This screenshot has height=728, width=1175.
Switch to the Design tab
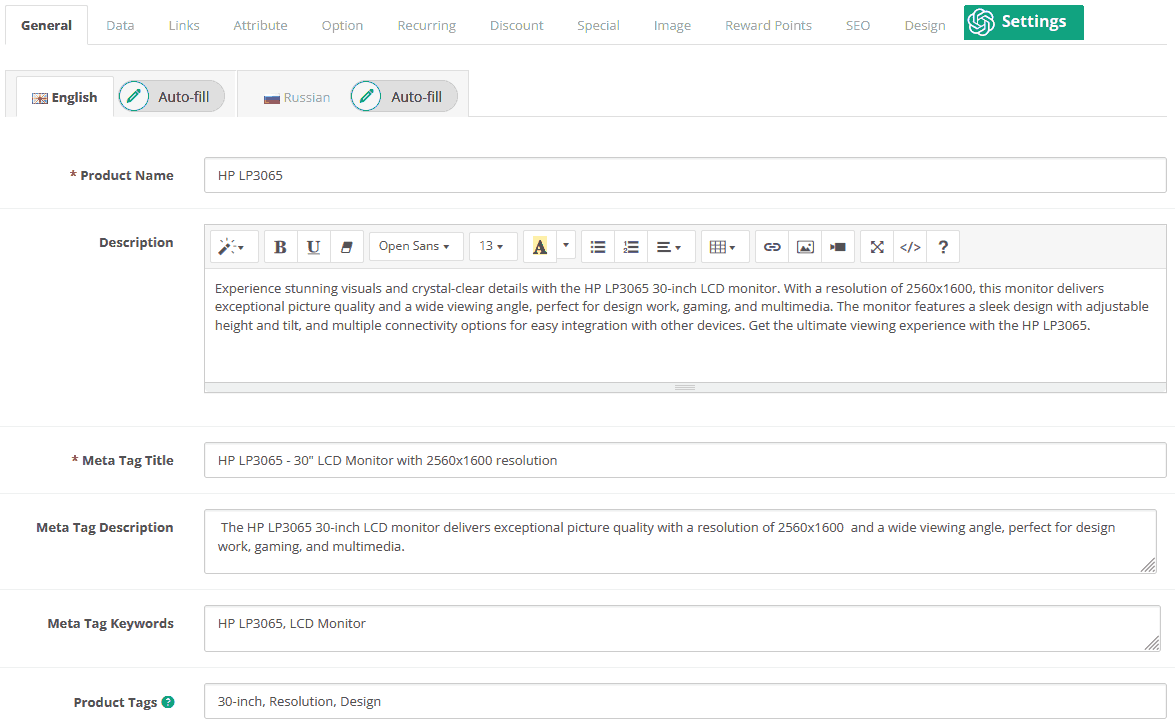click(925, 25)
